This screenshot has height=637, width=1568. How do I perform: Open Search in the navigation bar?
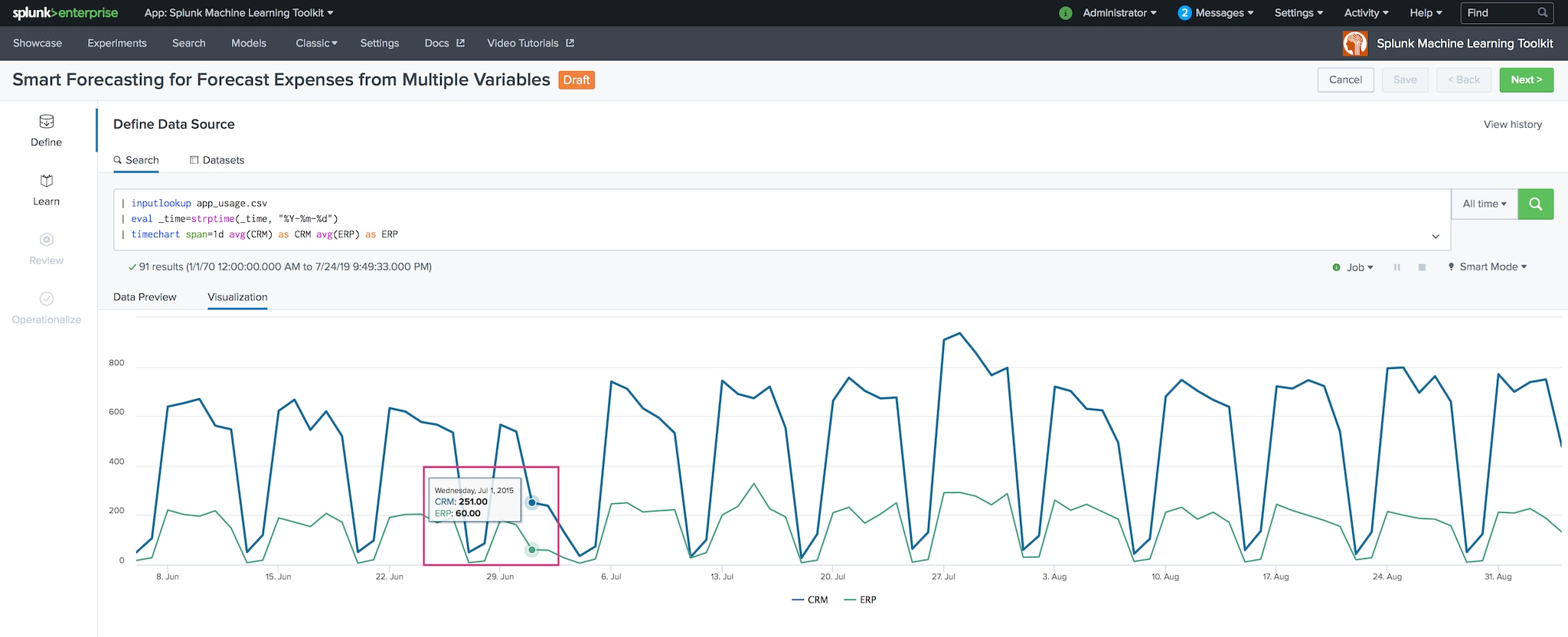[189, 44]
